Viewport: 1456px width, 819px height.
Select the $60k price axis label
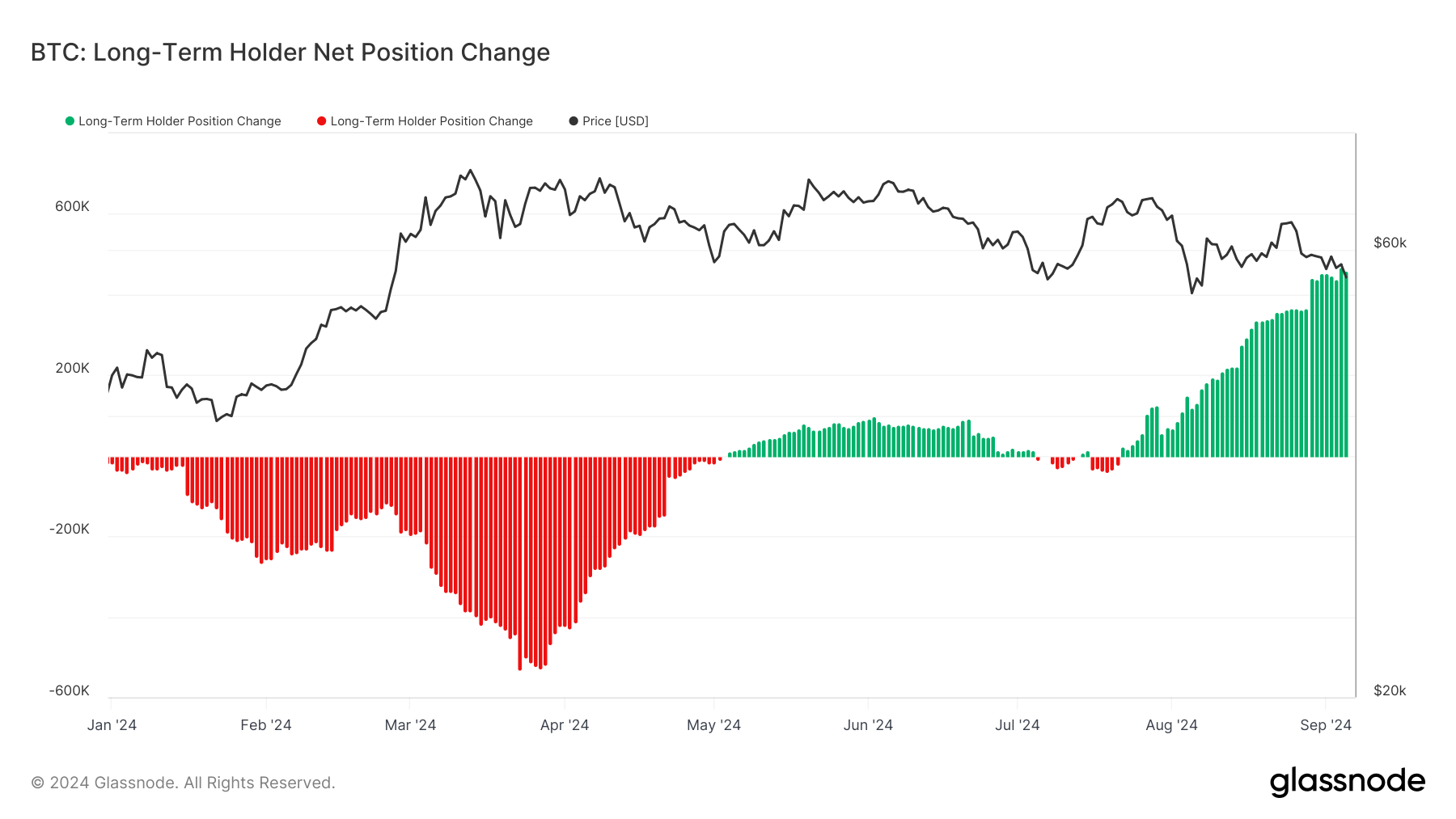1390,243
